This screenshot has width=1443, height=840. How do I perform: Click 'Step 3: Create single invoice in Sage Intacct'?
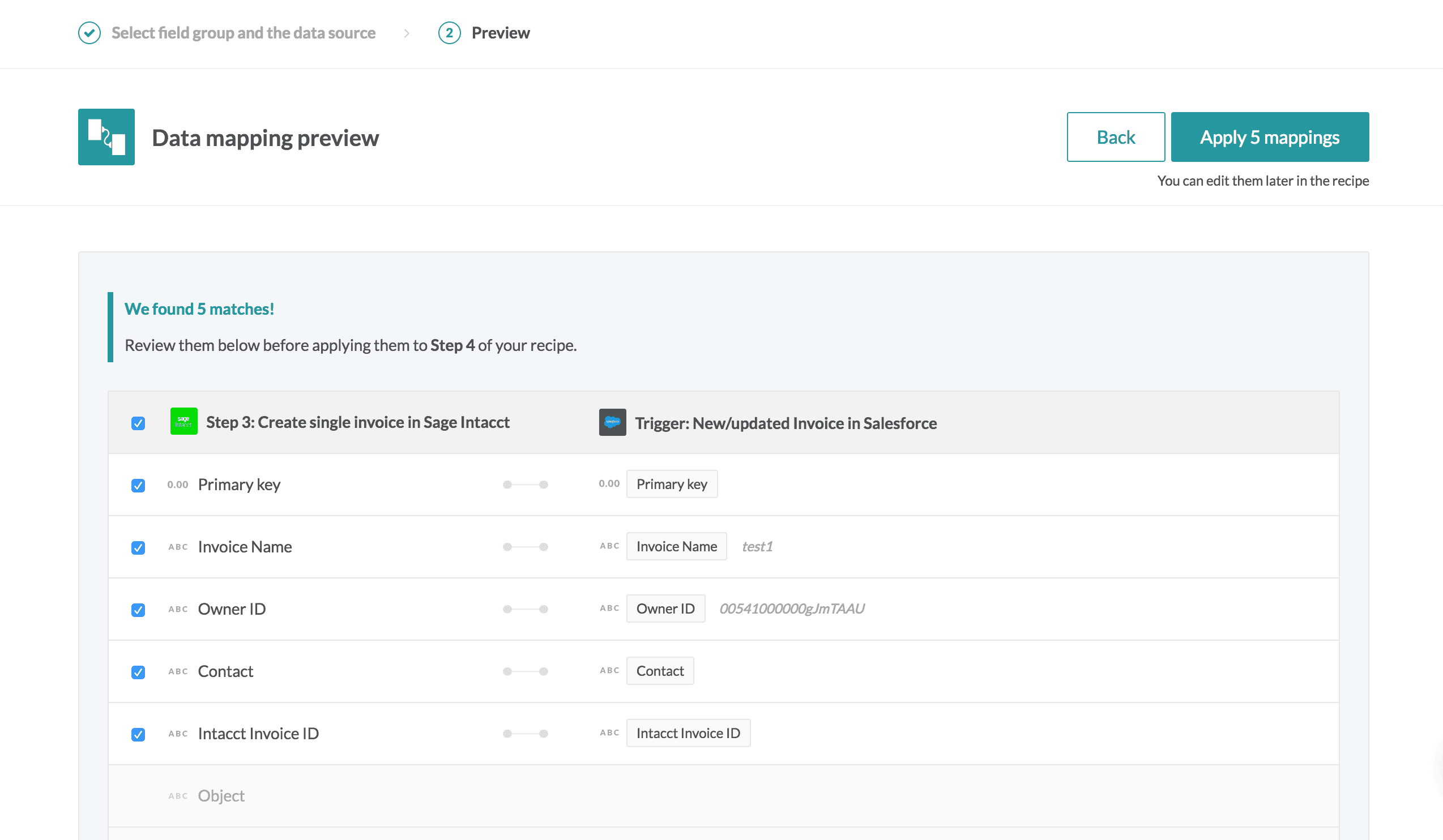click(x=357, y=422)
